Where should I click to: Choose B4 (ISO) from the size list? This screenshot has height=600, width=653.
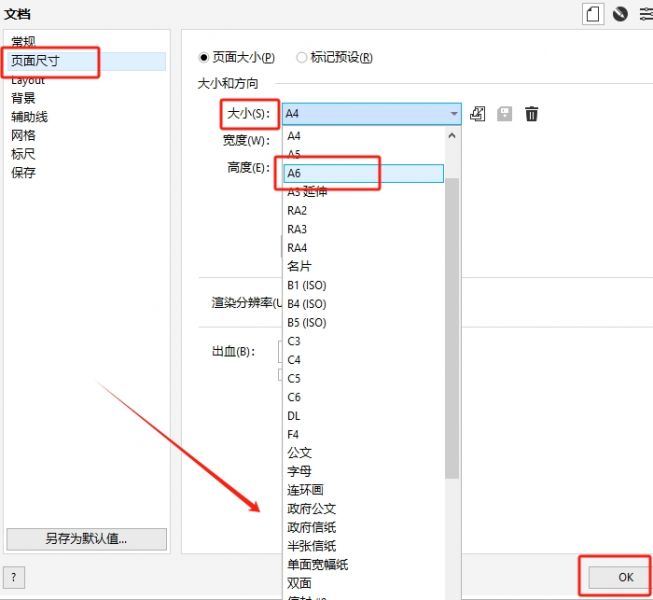(363, 304)
